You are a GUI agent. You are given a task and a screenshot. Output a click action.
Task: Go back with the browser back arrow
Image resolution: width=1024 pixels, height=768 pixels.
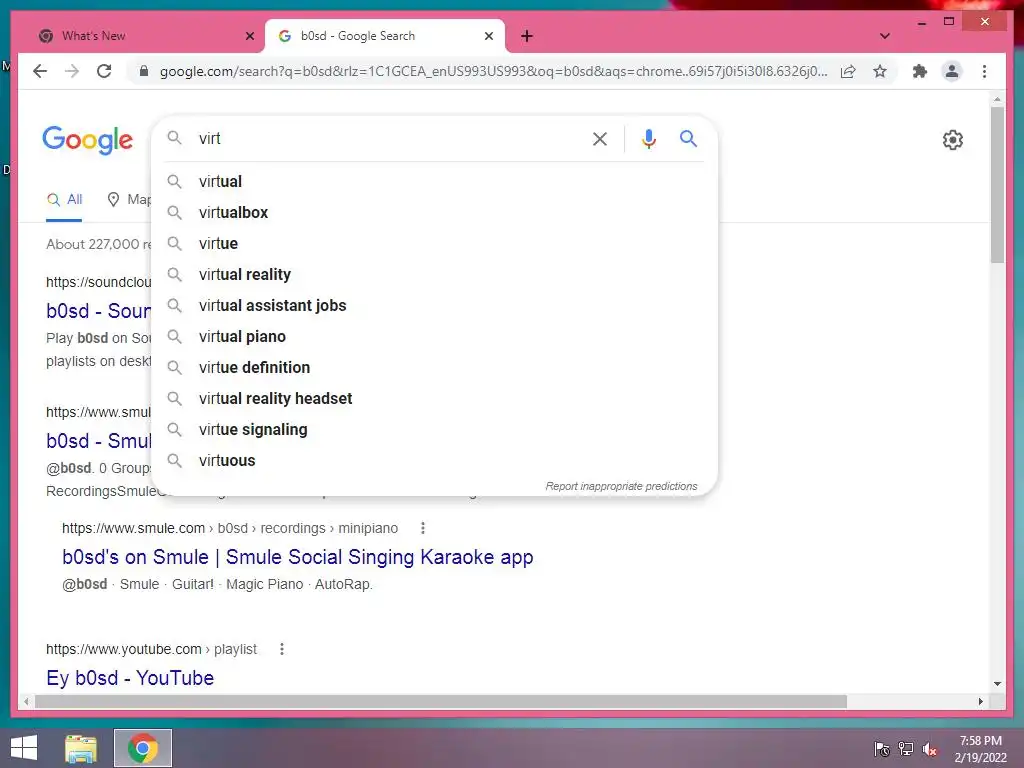(40, 71)
